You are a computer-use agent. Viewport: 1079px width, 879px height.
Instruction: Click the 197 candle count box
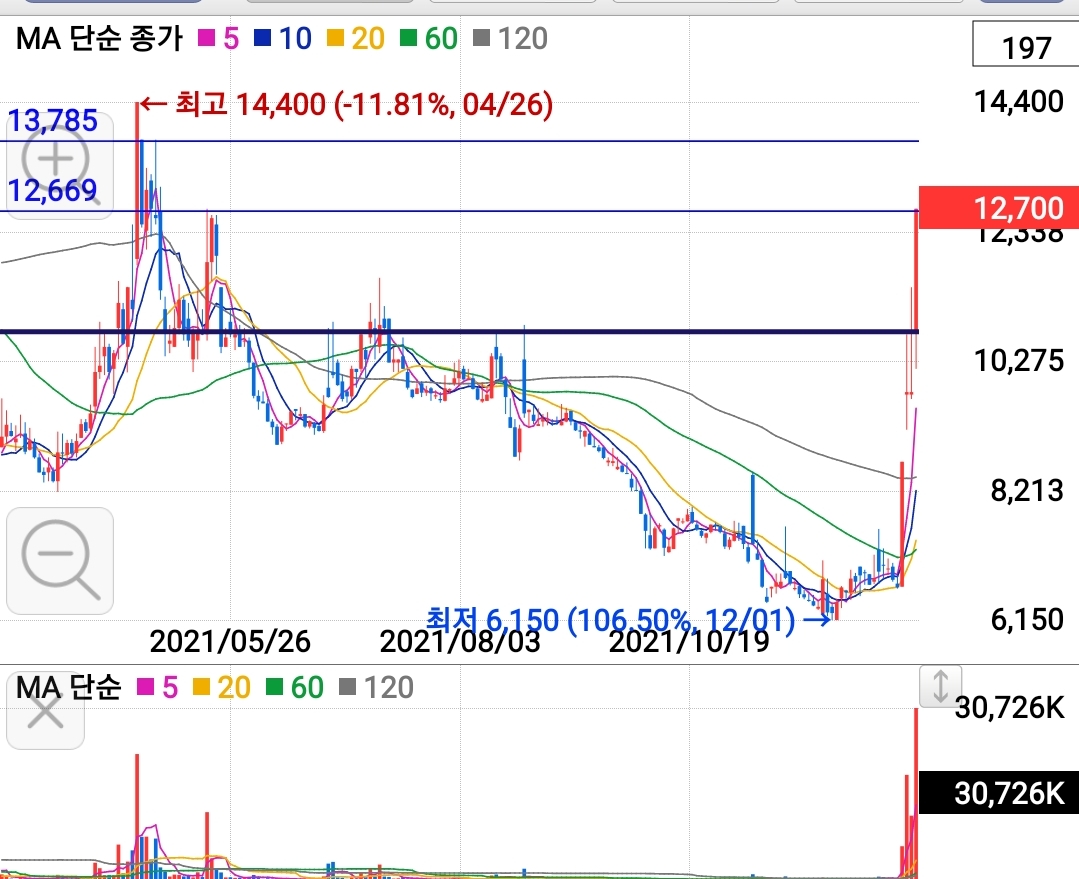[1025, 45]
